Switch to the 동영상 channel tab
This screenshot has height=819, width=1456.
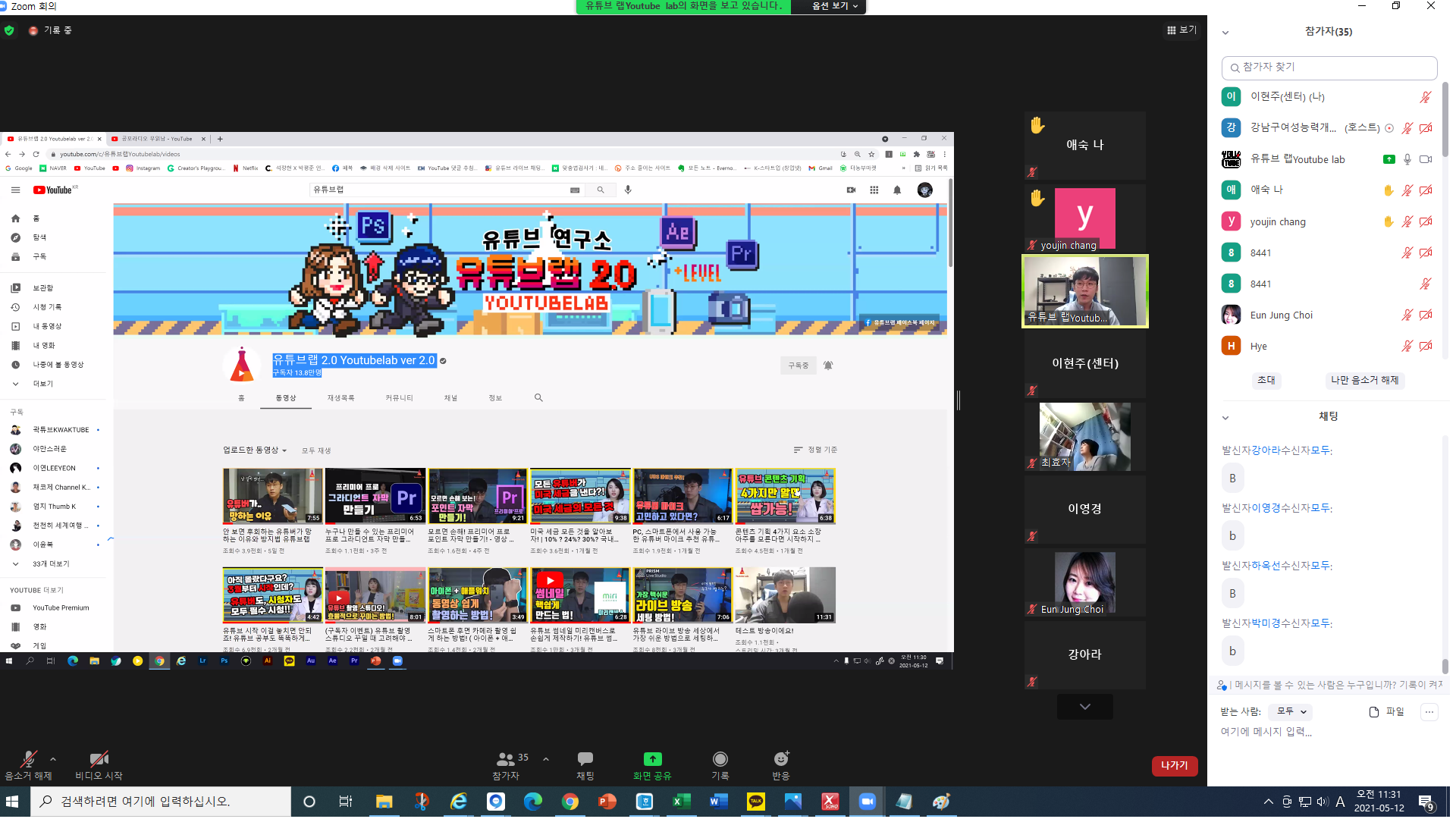pyautogui.click(x=286, y=398)
